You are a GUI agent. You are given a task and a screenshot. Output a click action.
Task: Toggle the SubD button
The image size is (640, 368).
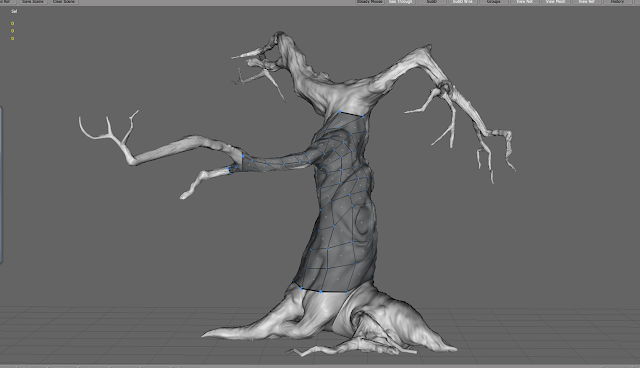click(x=431, y=2)
